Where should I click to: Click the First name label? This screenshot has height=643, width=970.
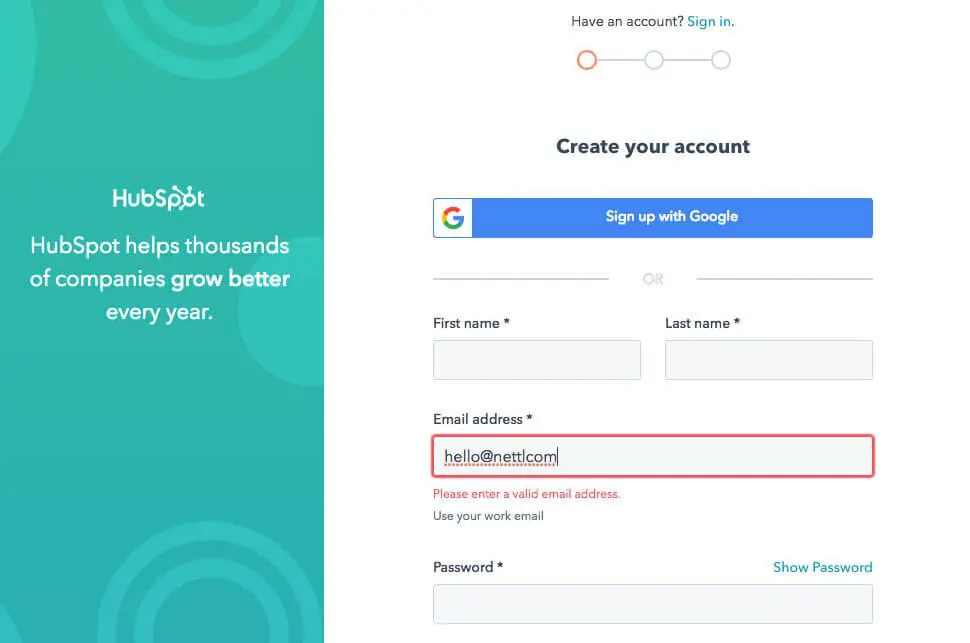[x=471, y=323]
